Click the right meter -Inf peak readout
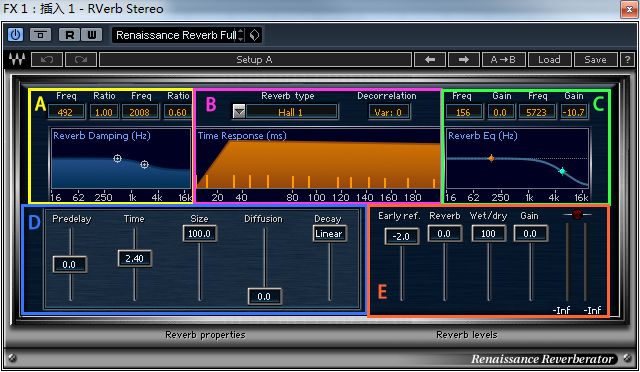Screen dimensions: 640x372 click(592, 310)
